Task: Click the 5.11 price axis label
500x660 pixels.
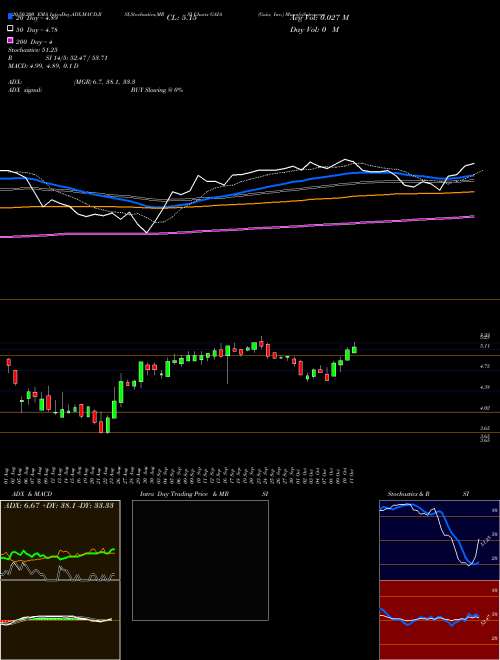Action: (484, 346)
